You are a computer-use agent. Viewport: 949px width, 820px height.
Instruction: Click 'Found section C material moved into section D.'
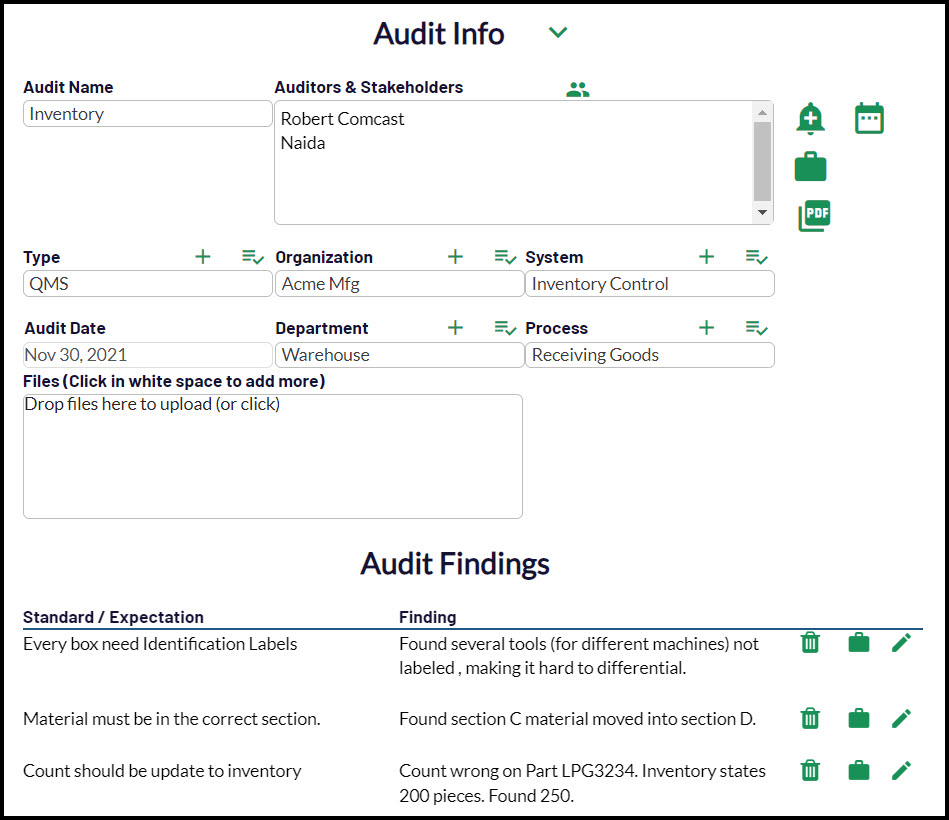pos(577,719)
